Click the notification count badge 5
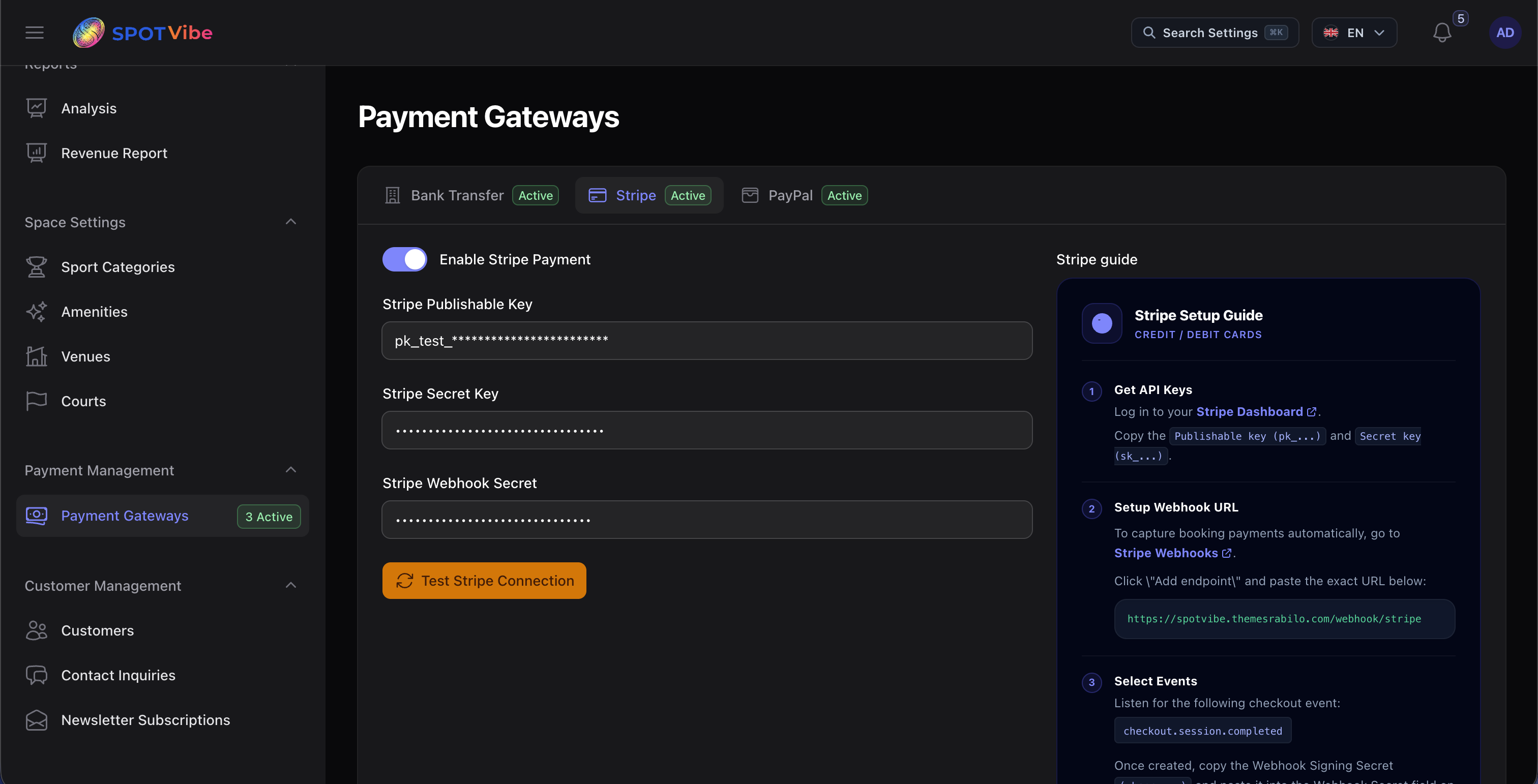Screen dimensions: 1538x784 pyautogui.click(x=1460, y=18)
